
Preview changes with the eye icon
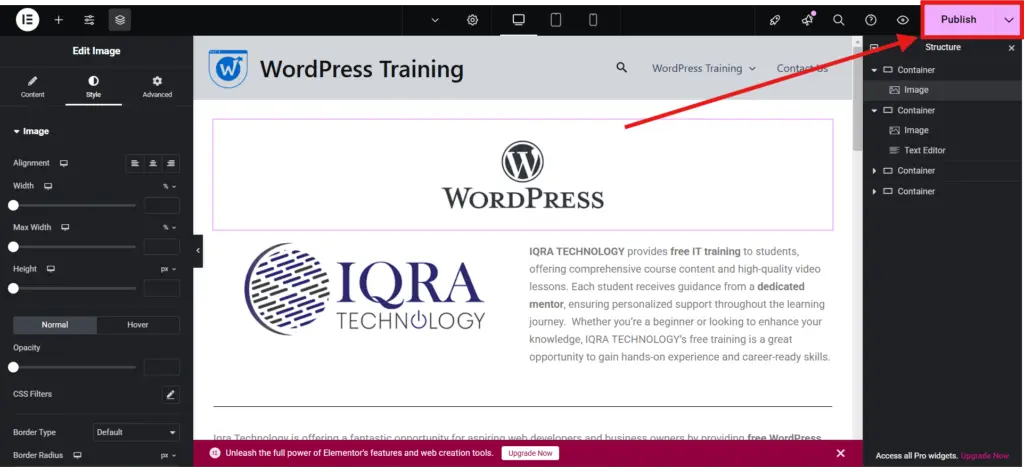pos(903,20)
